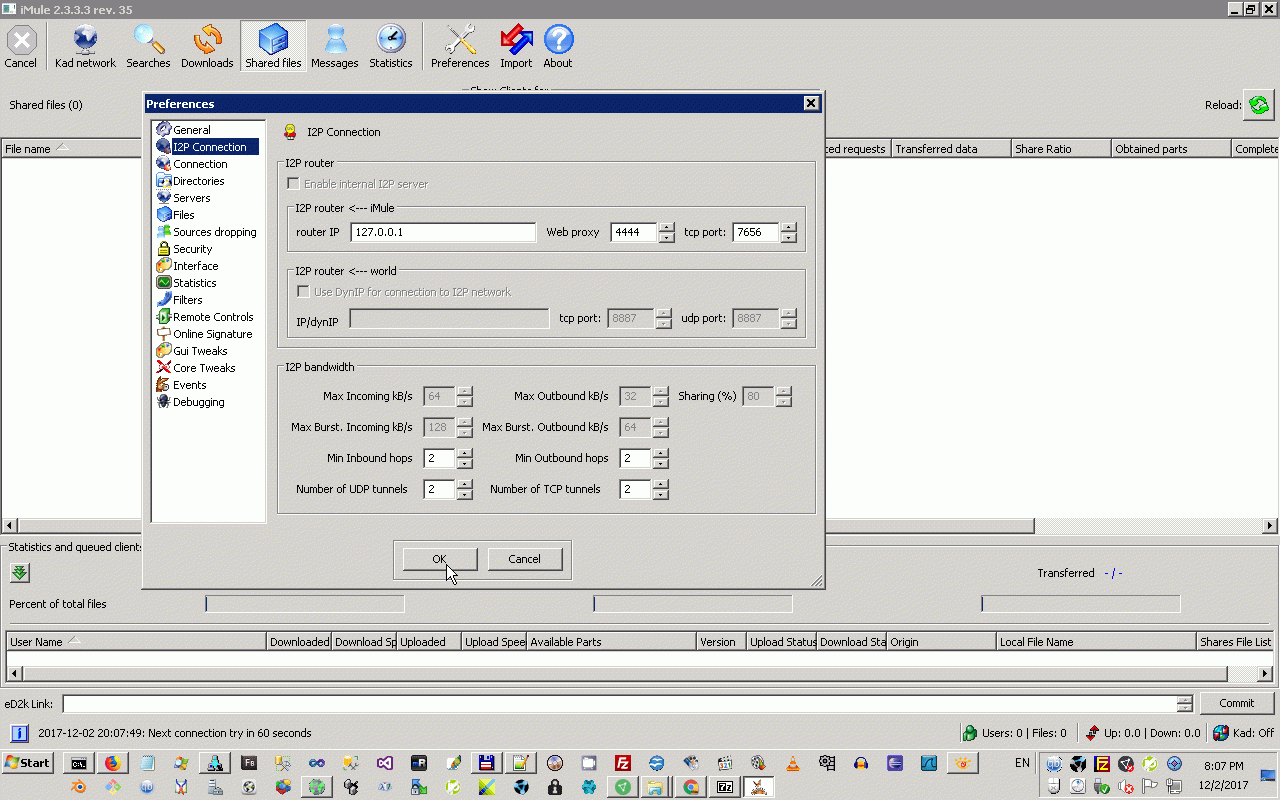Click the Import toolbar icon
The width and height of the screenshot is (1280, 800).
click(x=516, y=47)
